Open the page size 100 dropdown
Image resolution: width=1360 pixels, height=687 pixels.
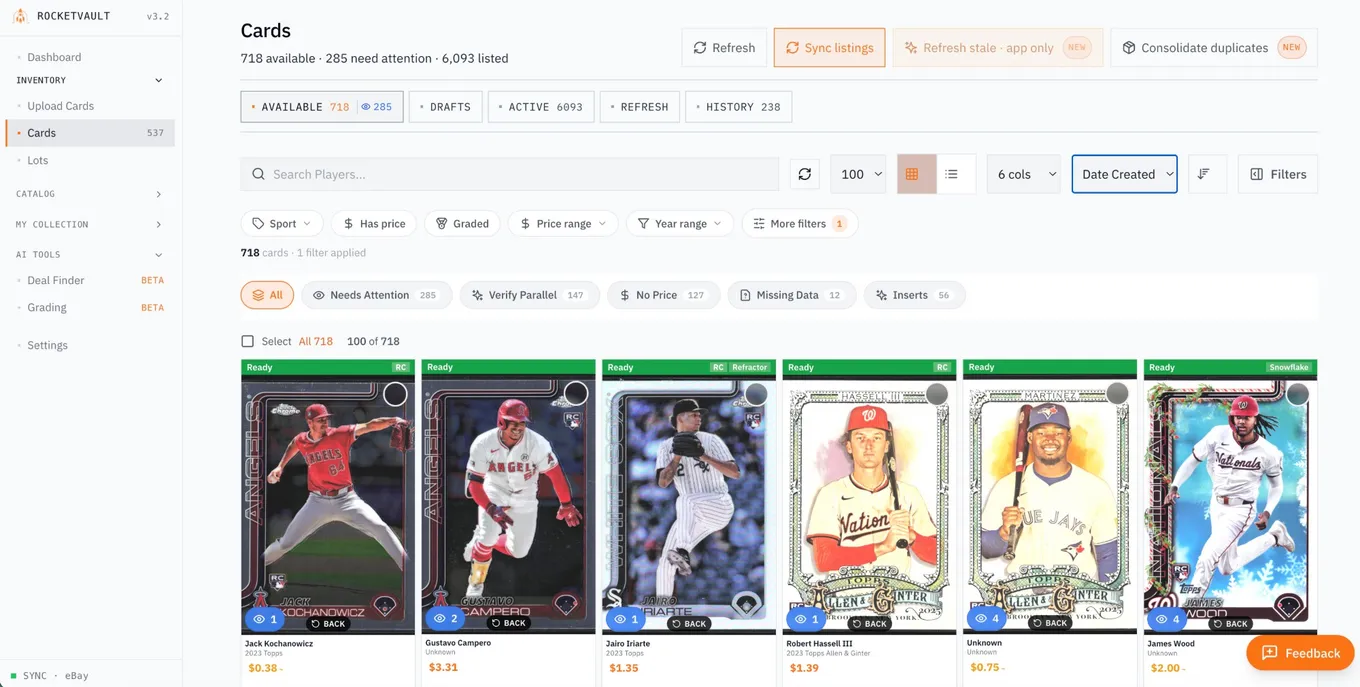coord(858,174)
